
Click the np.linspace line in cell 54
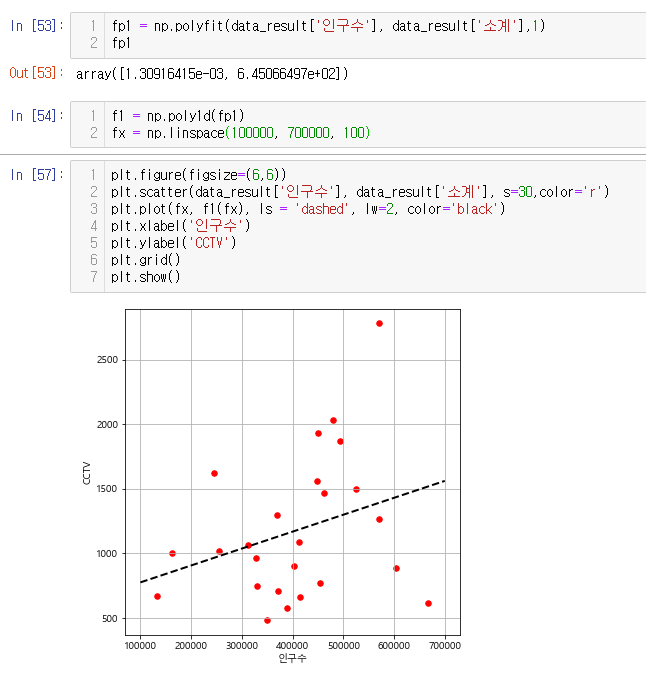point(240,133)
